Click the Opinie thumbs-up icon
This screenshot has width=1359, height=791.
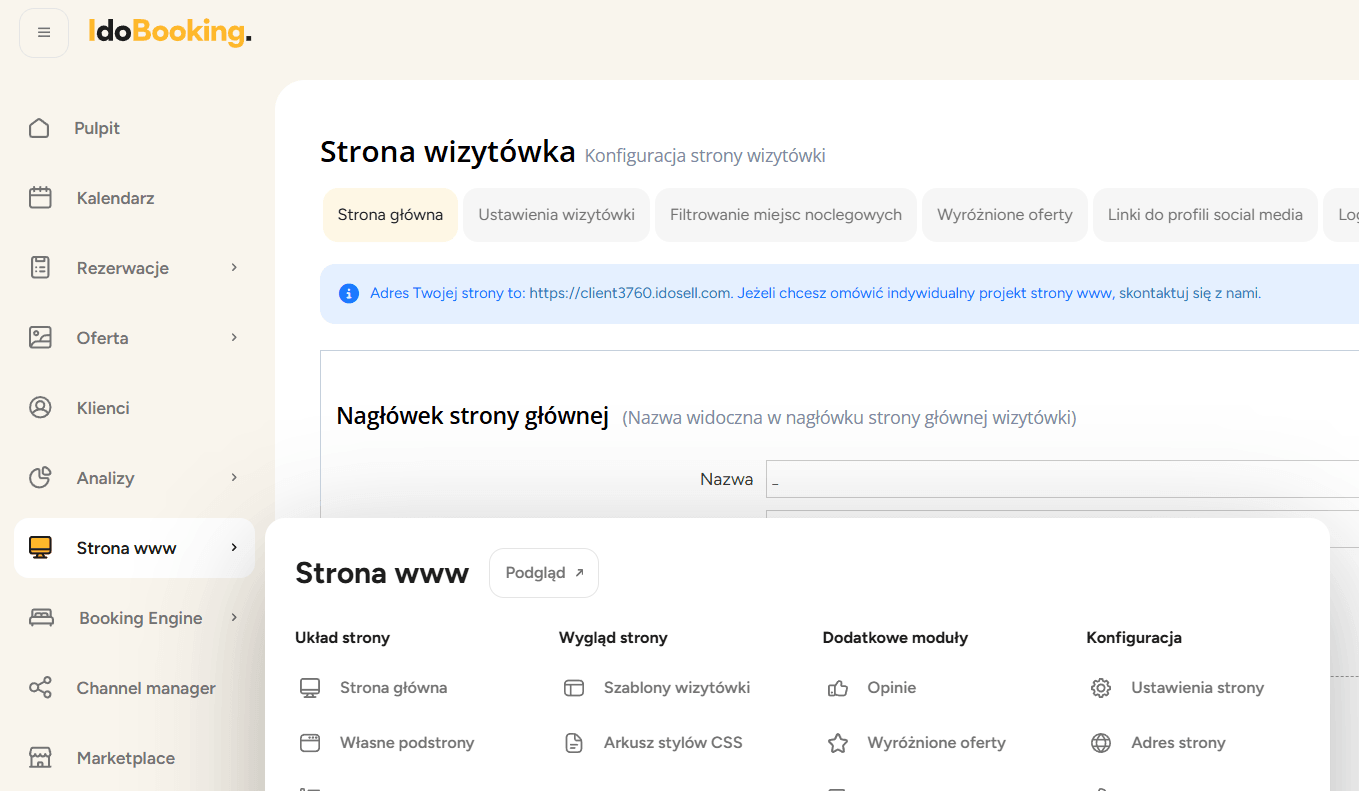[838, 688]
